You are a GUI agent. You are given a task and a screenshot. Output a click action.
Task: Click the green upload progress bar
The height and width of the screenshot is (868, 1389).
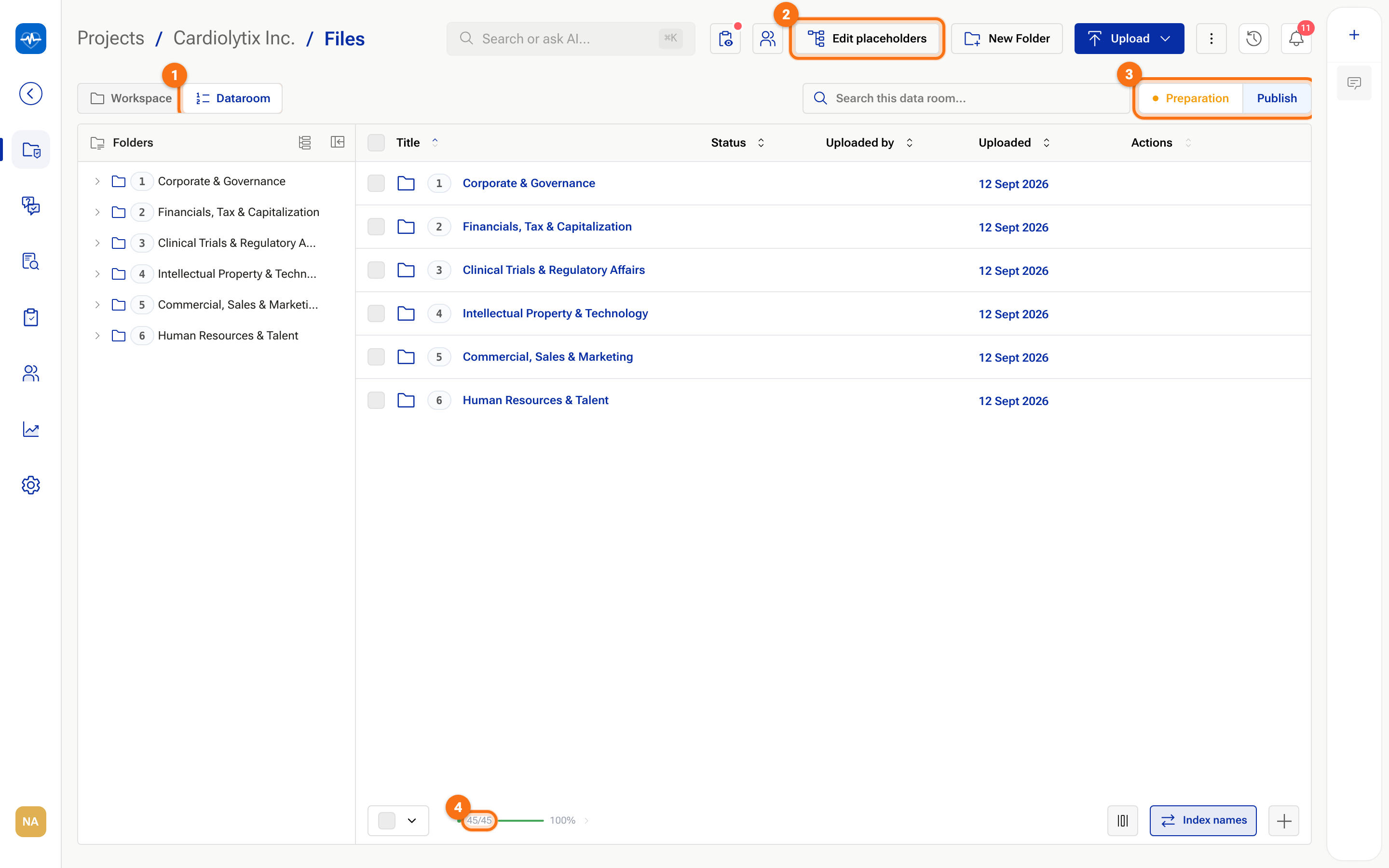520,820
